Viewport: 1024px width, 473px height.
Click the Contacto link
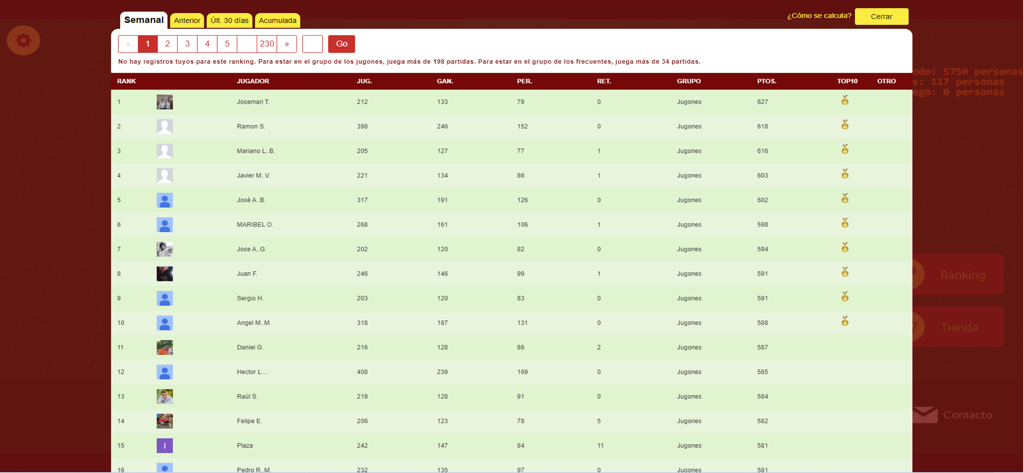click(x=967, y=415)
